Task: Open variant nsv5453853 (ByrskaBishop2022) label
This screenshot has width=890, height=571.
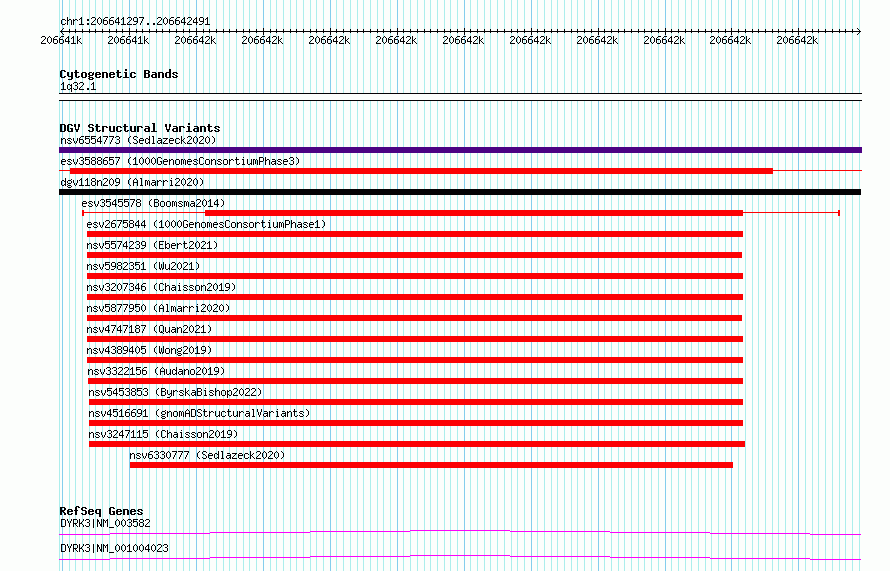Action: click(175, 392)
